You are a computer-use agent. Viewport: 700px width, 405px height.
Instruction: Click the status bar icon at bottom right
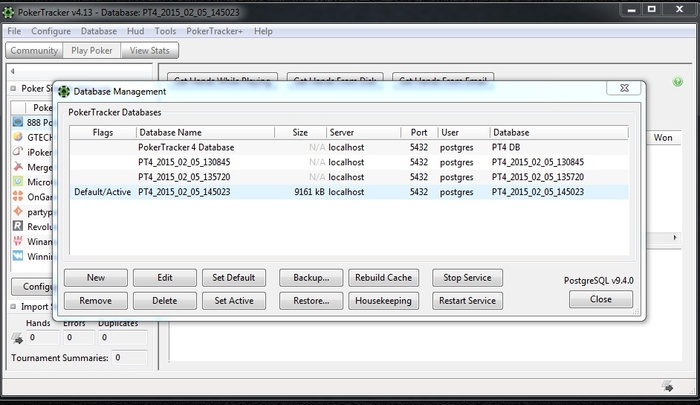coord(667,387)
